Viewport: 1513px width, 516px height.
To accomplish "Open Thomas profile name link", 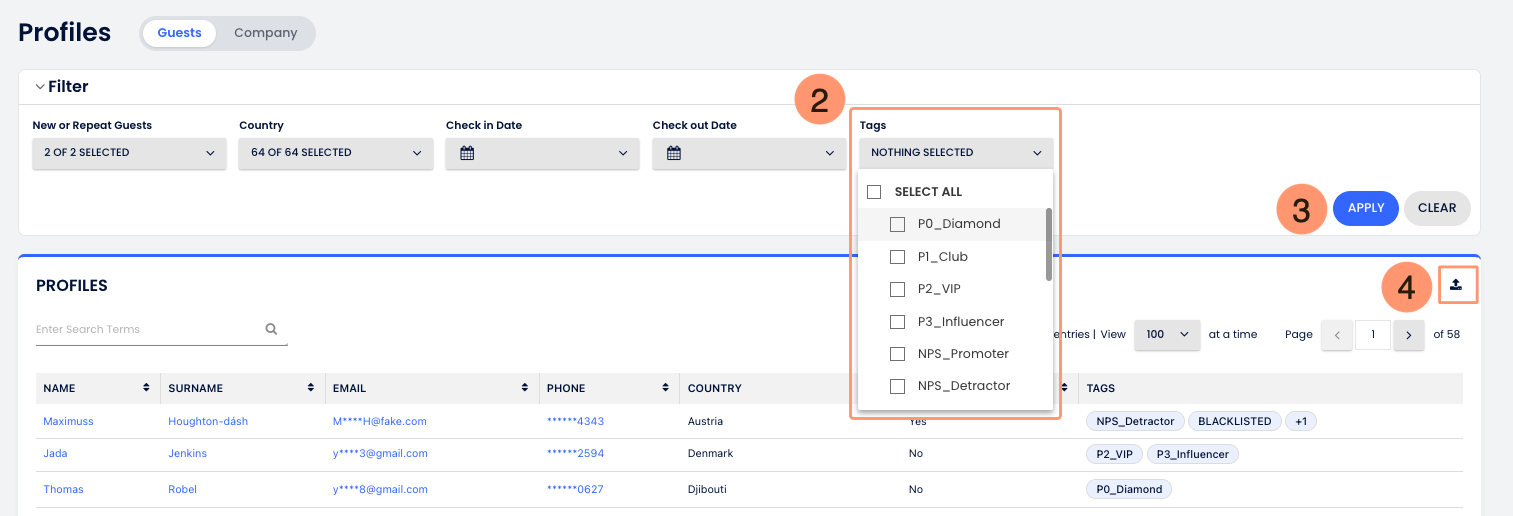I will point(63,490).
